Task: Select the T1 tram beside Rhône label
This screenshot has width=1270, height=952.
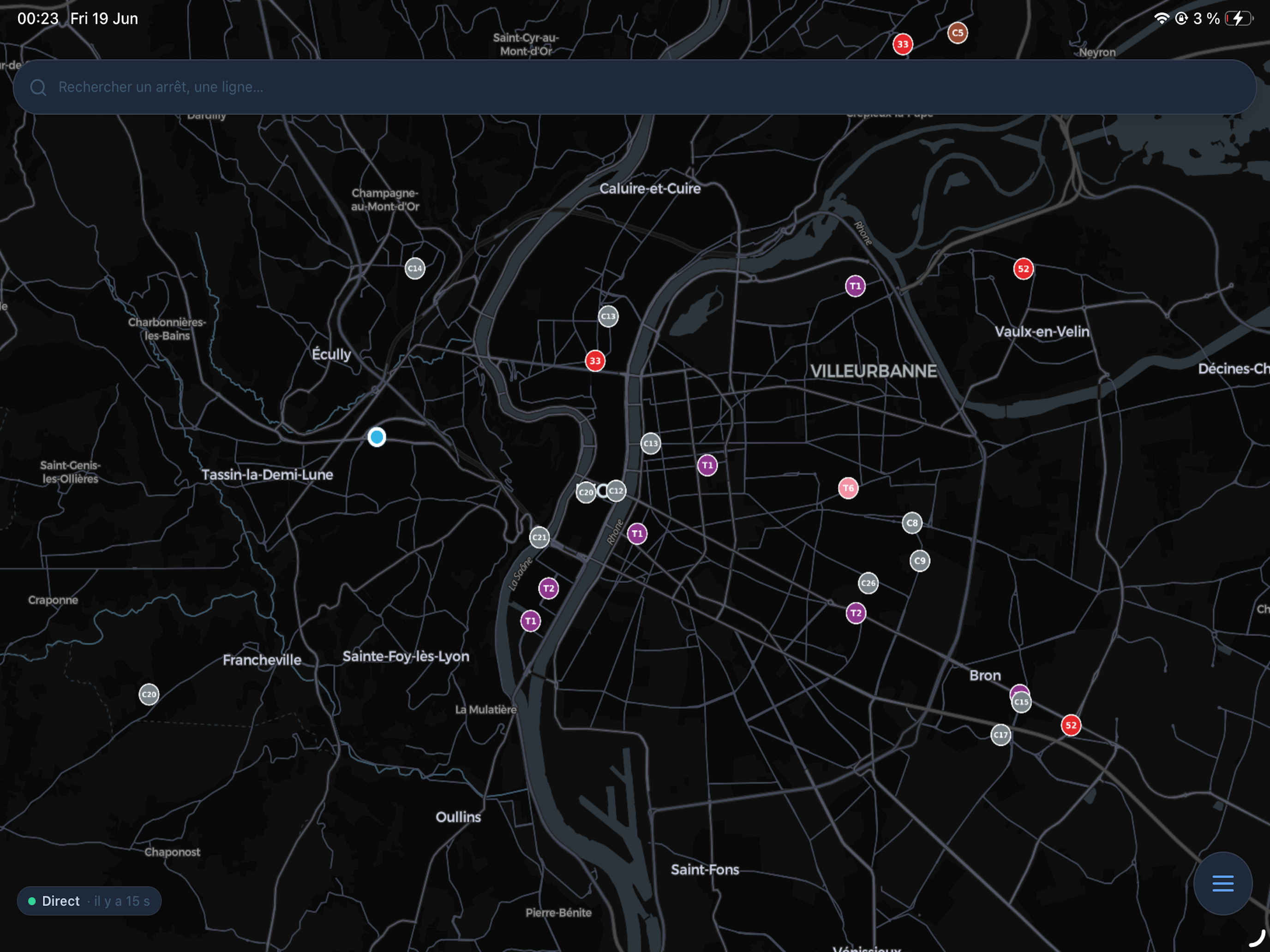Action: coord(637,534)
